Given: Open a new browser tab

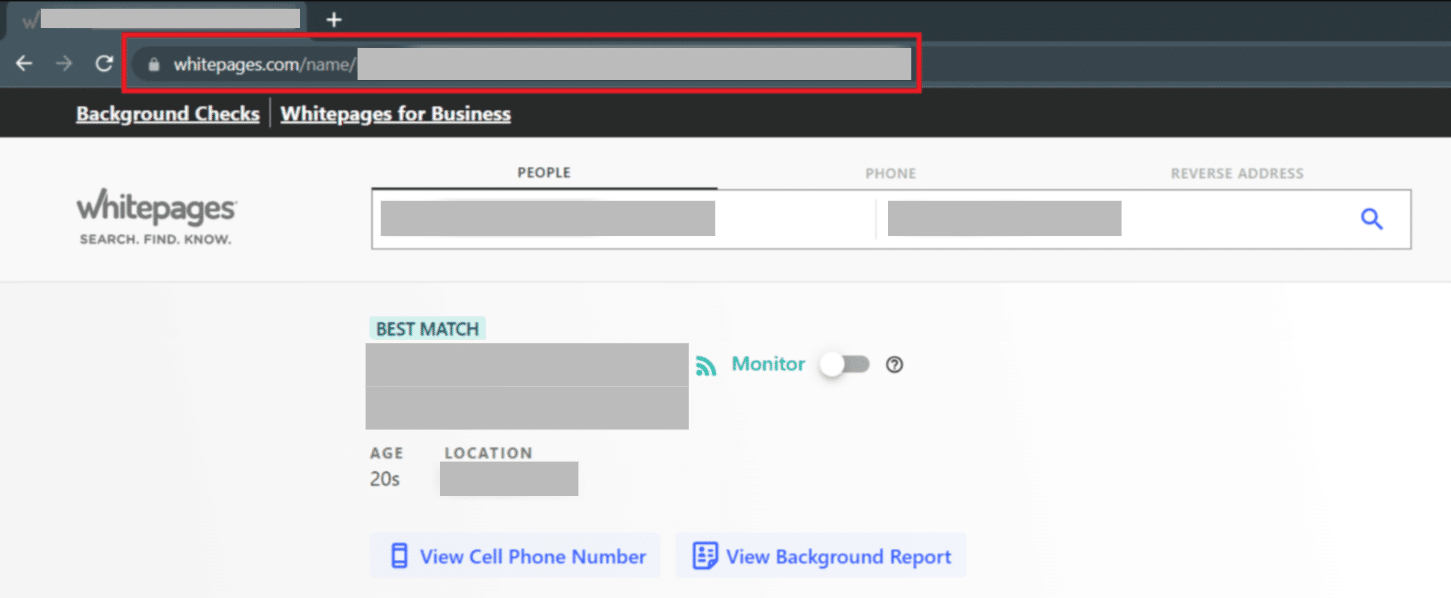Looking at the screenshot, I should click(x=334, y=19).
